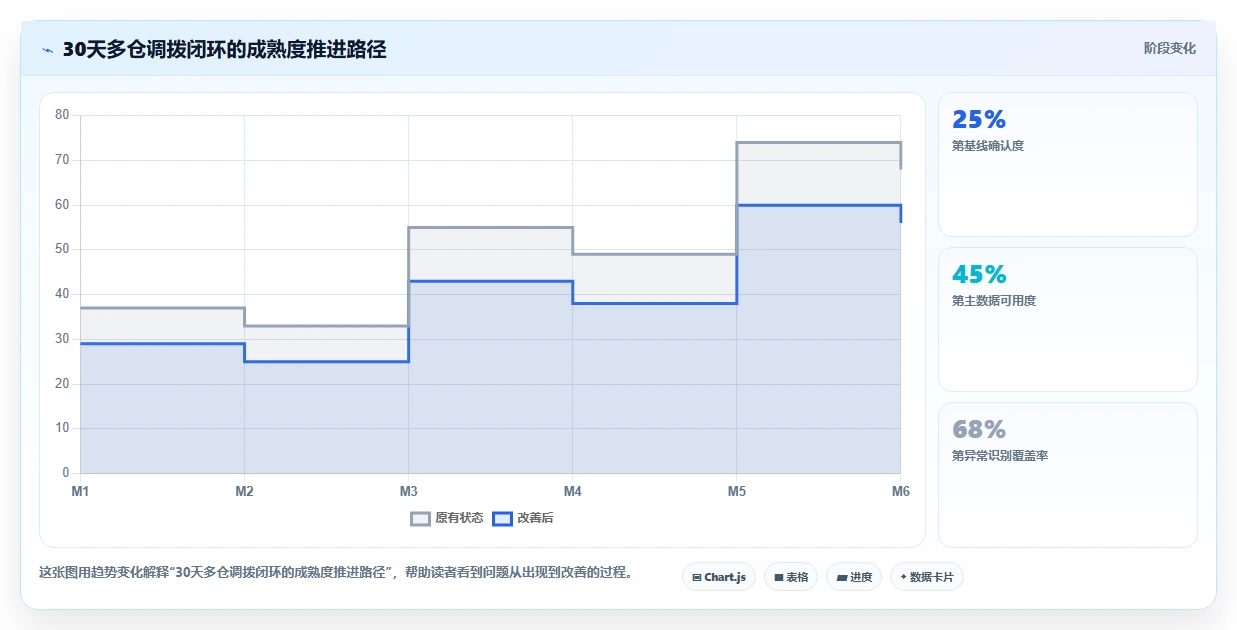Click the M2 x-axis label
This screenshot has width=1237, height=630.
coord(244,491)
